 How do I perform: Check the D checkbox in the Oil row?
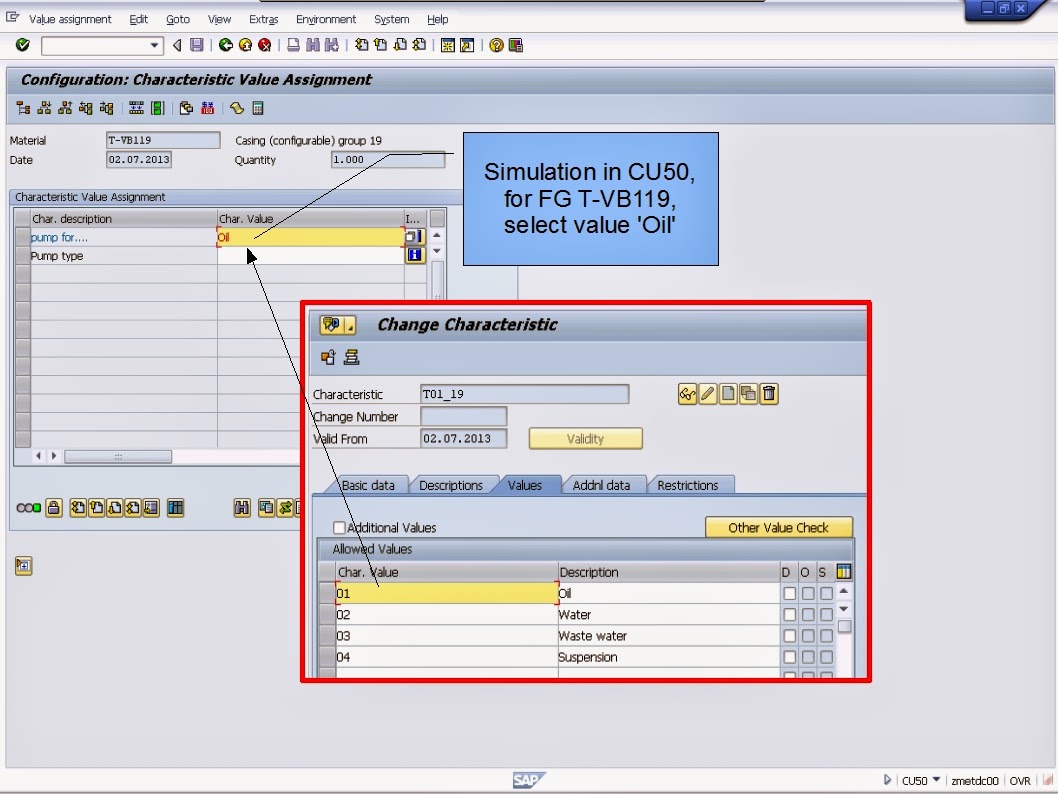click(789, 594)
